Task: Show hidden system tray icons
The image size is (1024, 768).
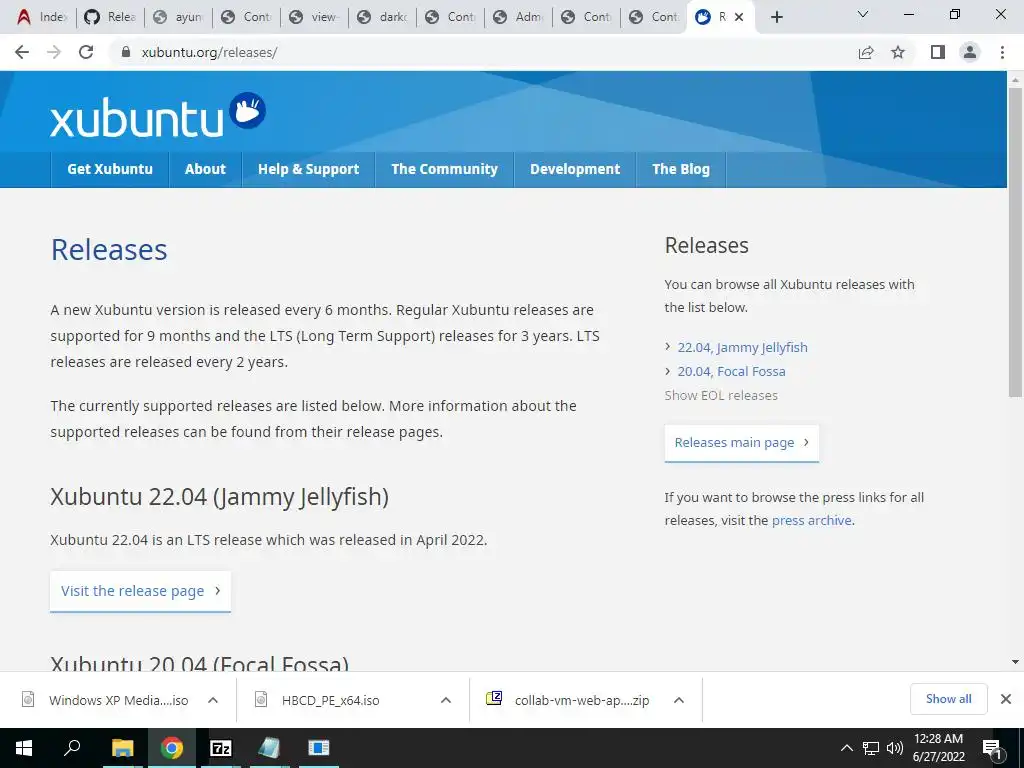Action: [846, 748]
